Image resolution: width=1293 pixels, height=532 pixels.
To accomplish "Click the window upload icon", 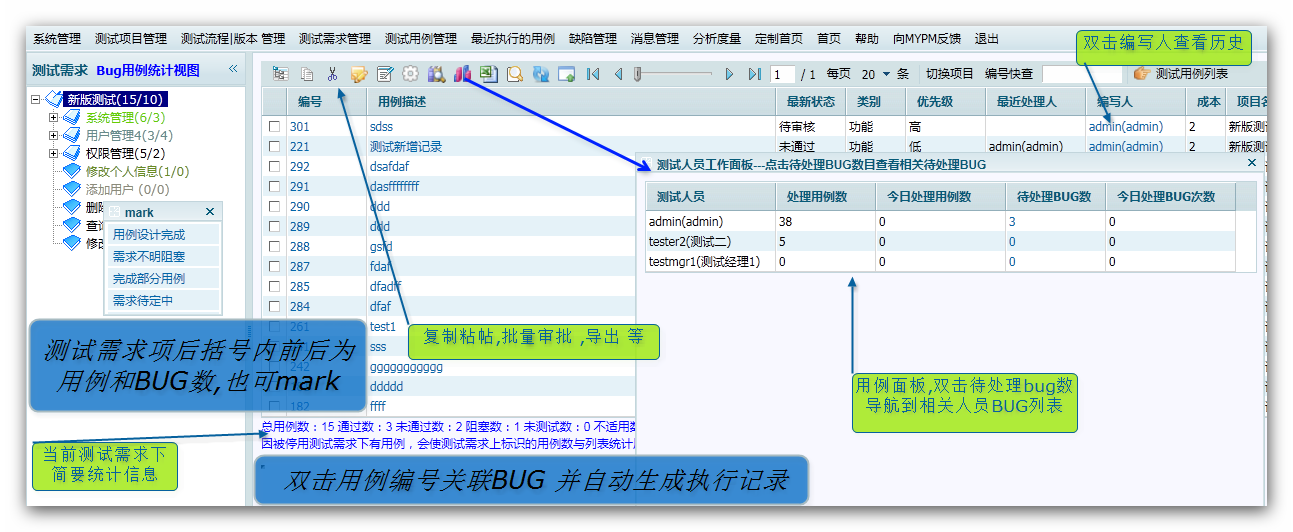I will pos(566,74).
